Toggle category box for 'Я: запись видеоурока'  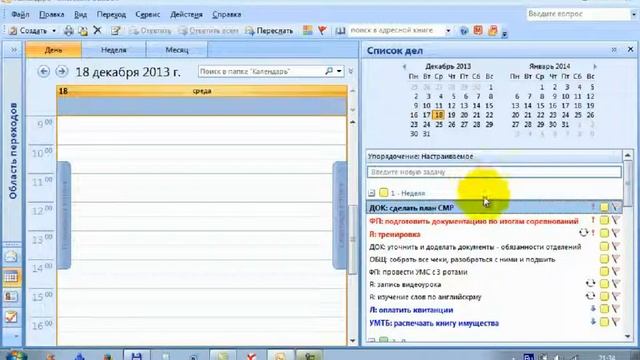(x=604, y=284)
